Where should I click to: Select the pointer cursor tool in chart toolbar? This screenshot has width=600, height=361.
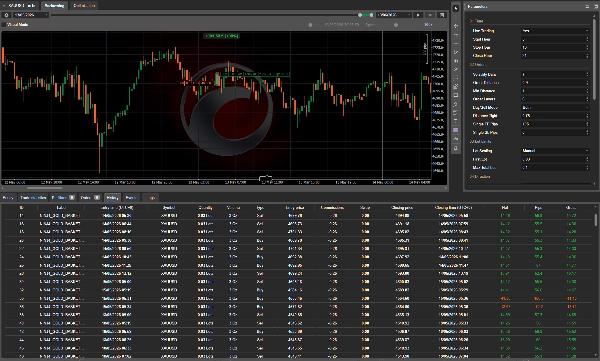[455, 8]
